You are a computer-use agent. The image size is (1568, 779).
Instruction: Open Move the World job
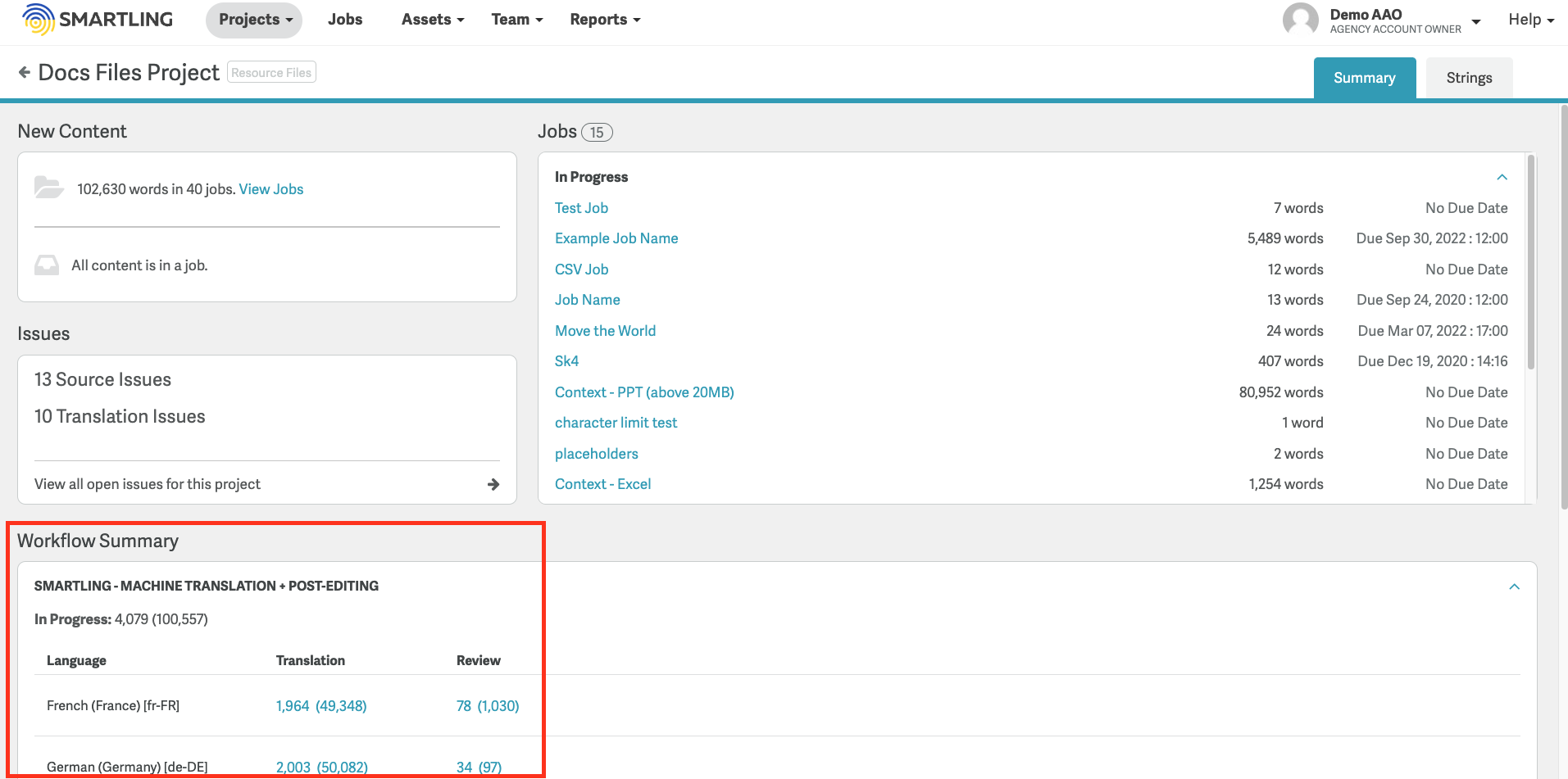[x=605, y=331]
